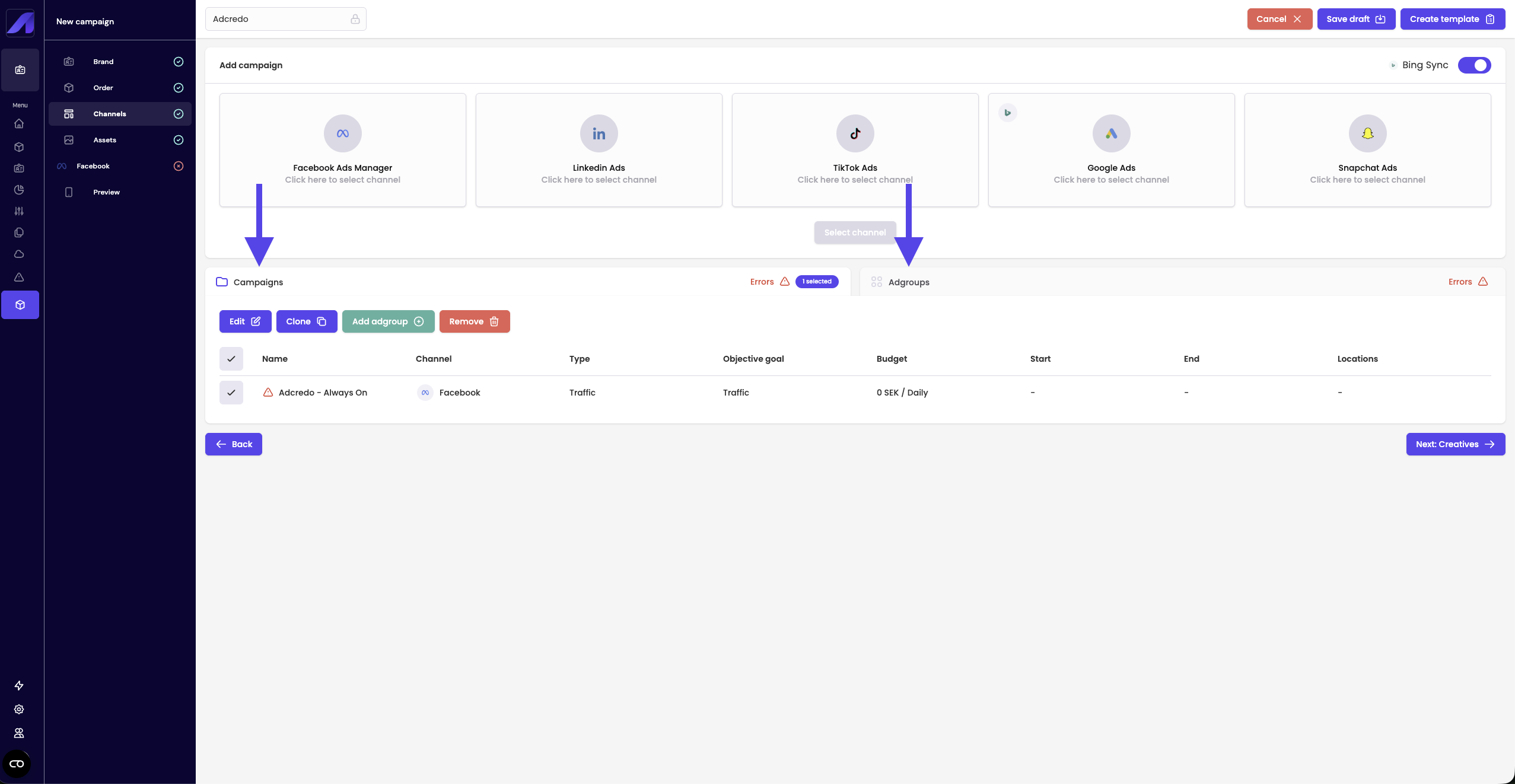Viewport: 1515px width, 784px height.
Task: Select the Snapchat Ads channel icon
Action: 1367,133
